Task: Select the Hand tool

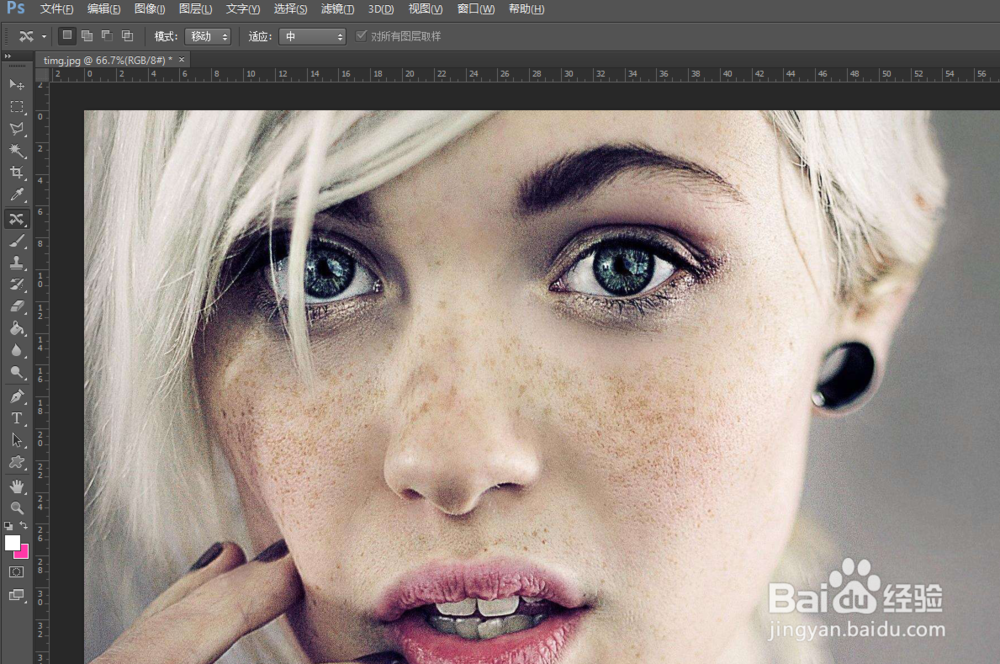Action: click(x=17, y=487)
